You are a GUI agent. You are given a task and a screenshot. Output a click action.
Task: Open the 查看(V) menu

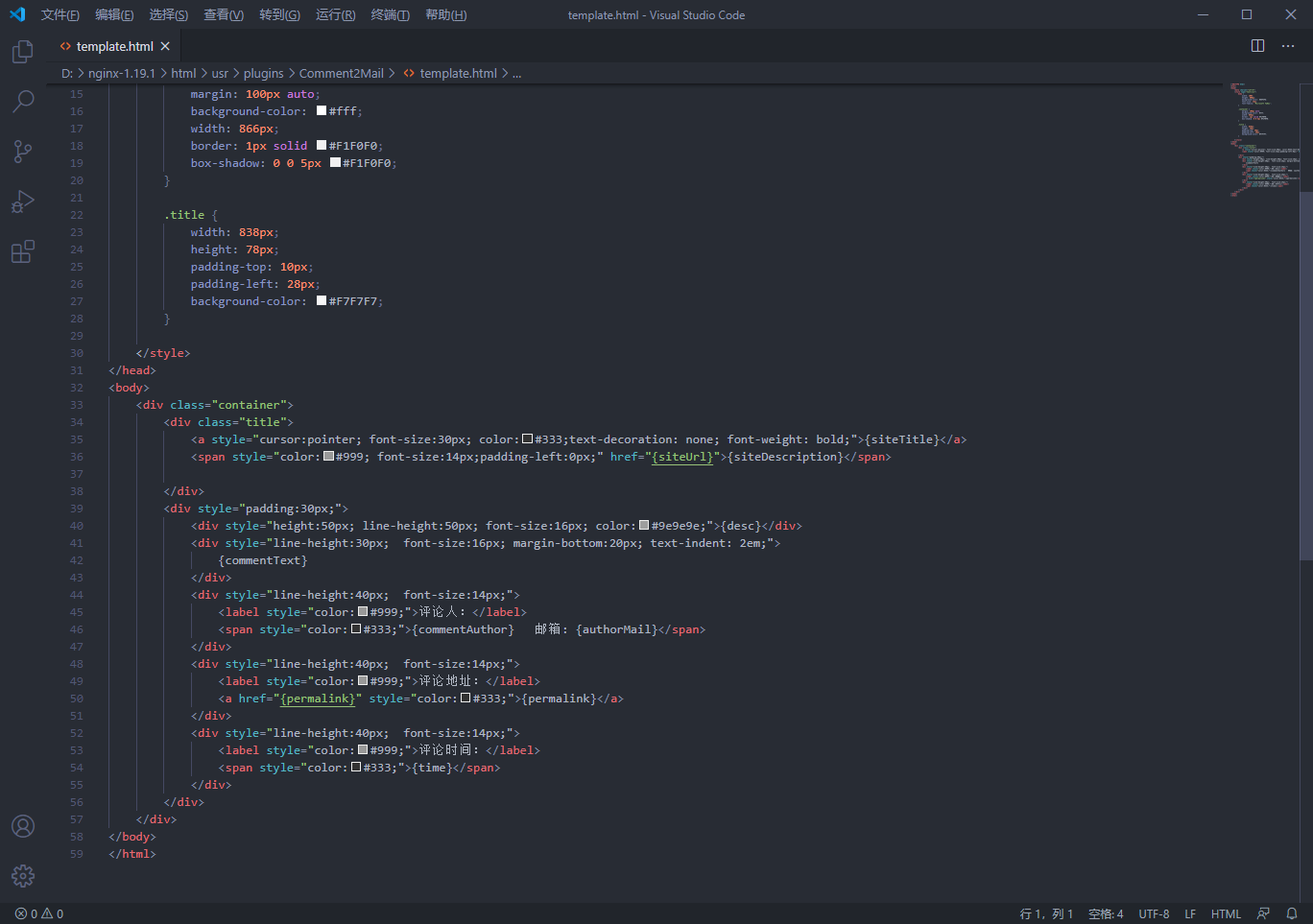click(224, 14)
